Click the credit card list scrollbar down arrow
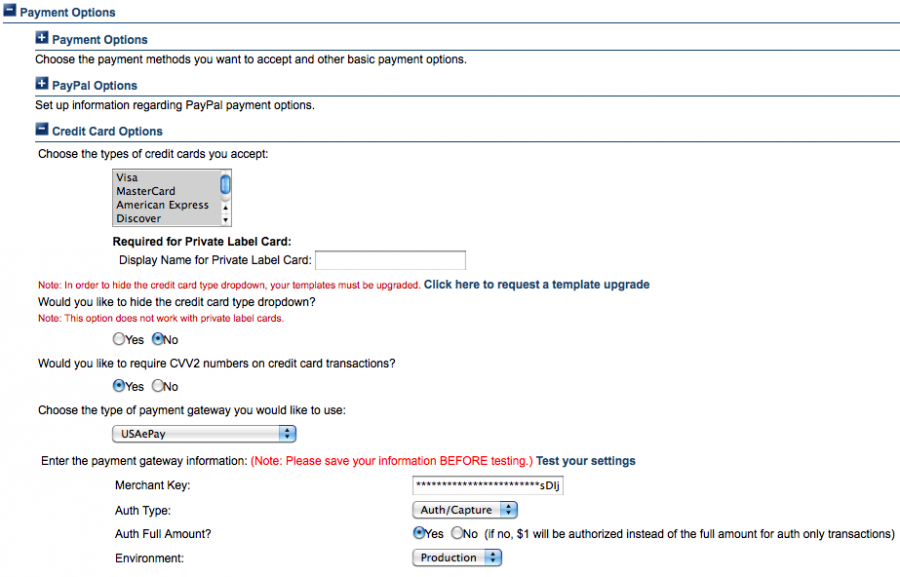Screen dimensions: 900x577 226,219
